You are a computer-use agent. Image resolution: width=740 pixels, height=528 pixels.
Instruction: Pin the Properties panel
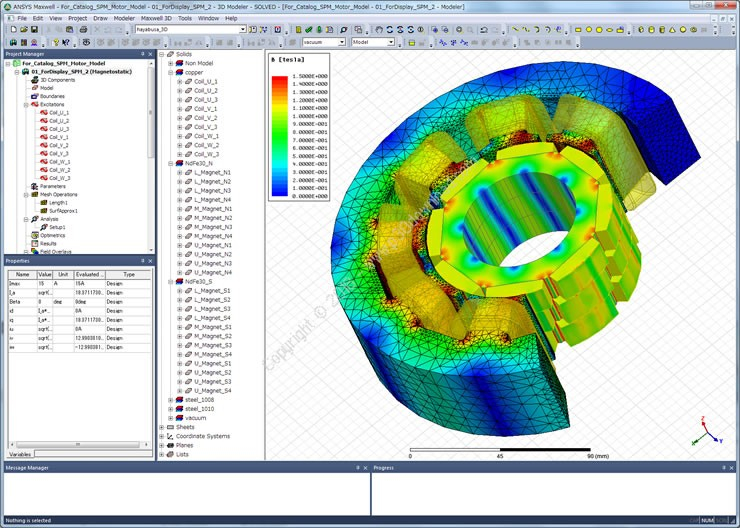click(x=143, y=261)
